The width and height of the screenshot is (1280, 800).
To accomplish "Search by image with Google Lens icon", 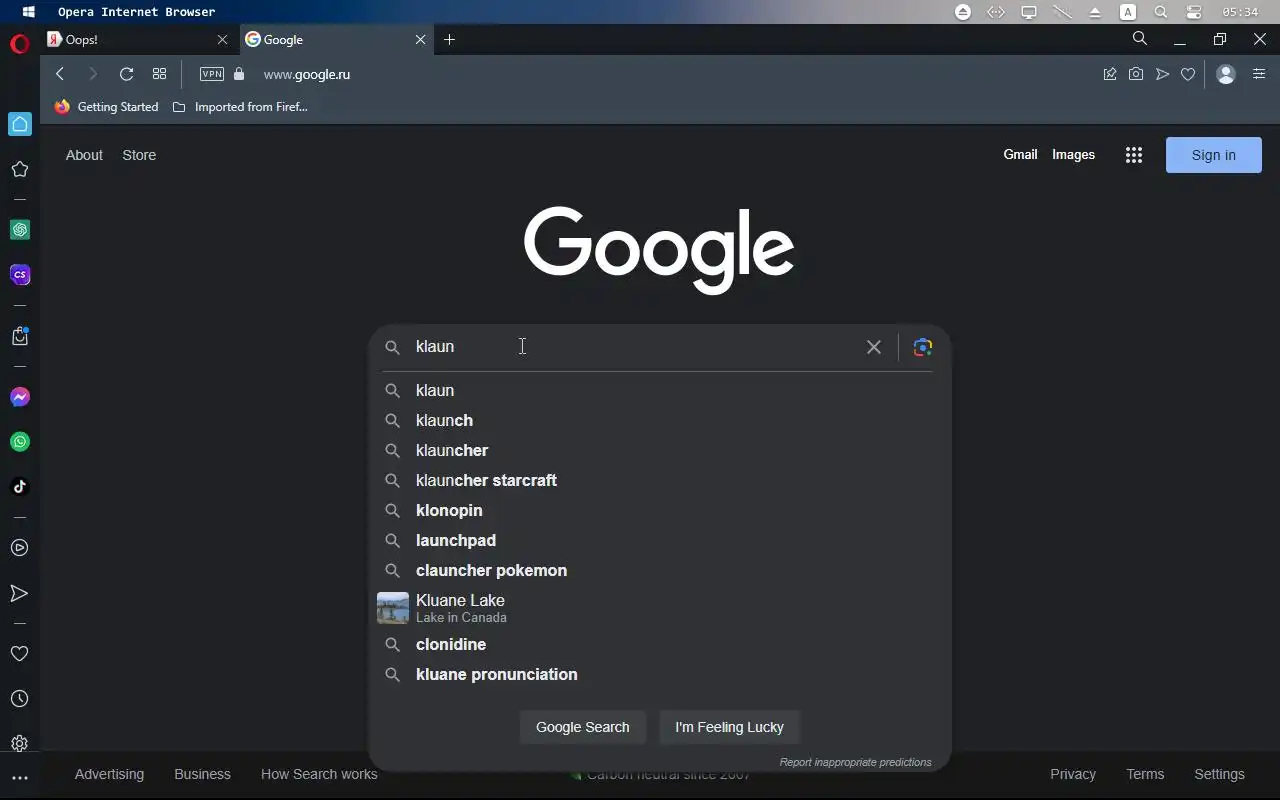I will [922, 347].
